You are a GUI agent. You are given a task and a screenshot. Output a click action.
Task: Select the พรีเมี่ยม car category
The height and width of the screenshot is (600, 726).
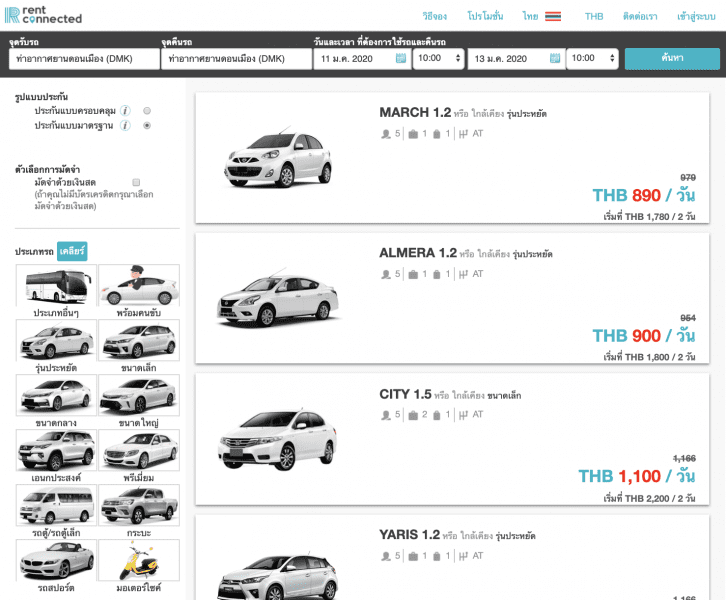coord(139,456)
